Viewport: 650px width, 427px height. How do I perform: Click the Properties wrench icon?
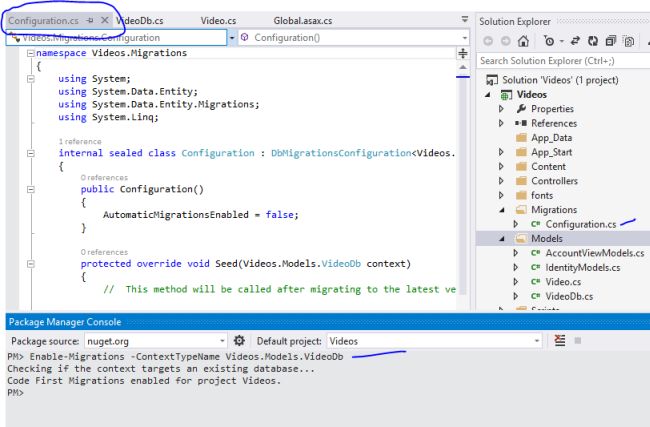click(x=521, y=109)
